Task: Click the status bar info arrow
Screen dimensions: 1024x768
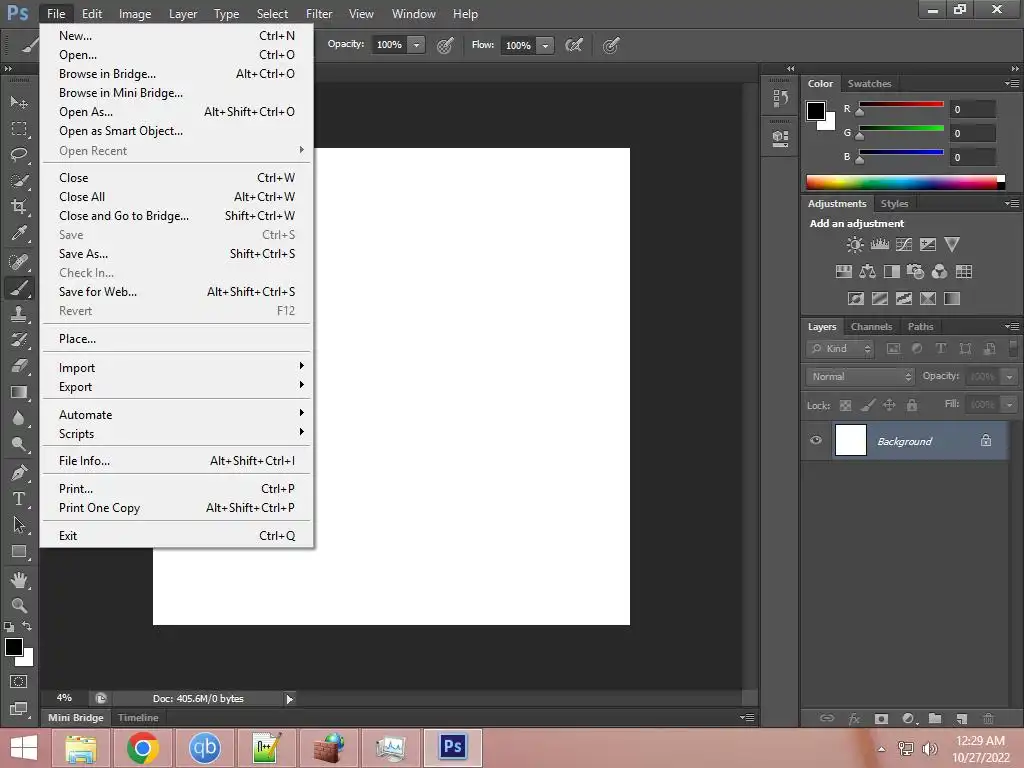Action: point(289,699)
